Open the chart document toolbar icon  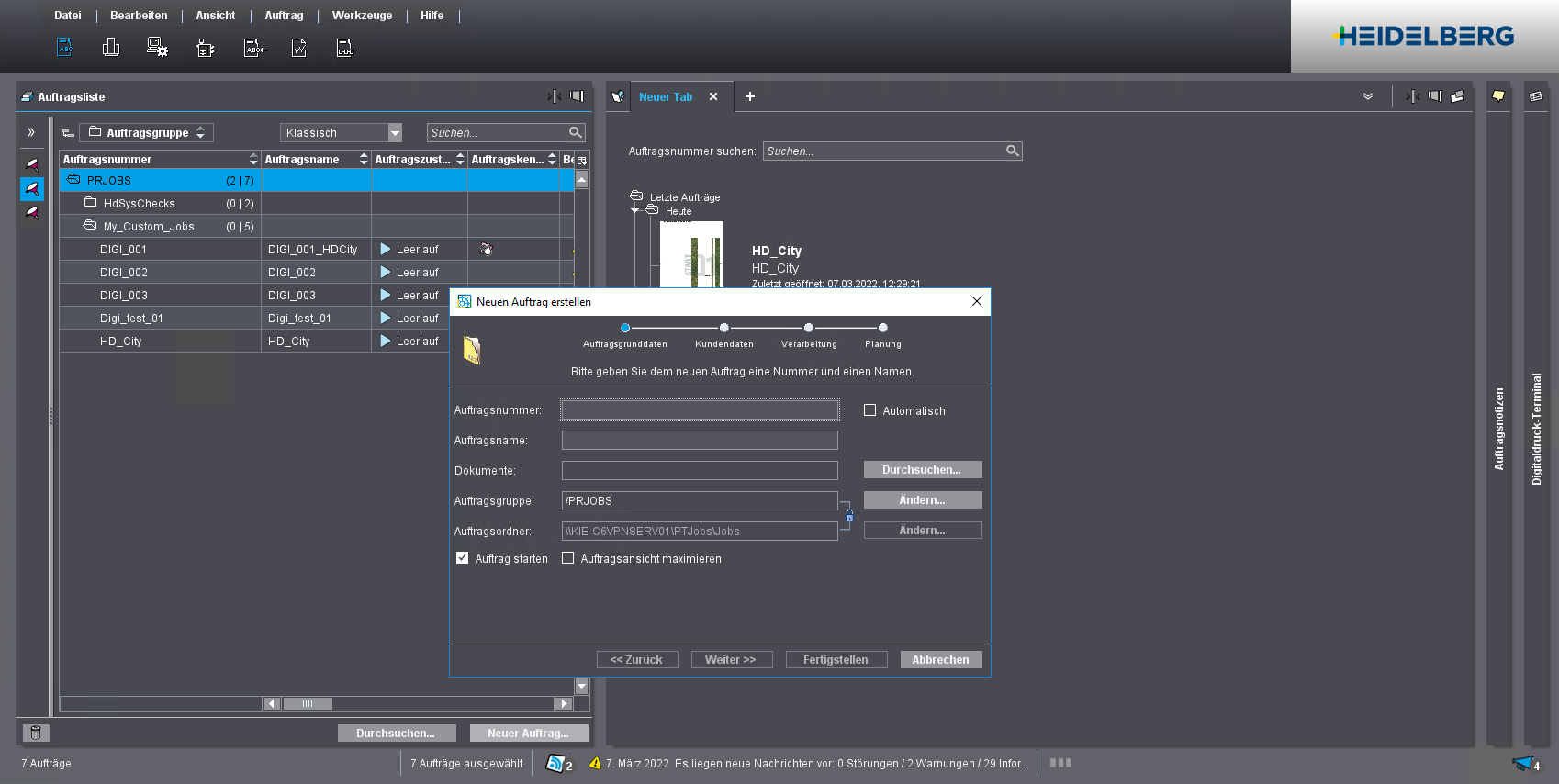pyautogui.click(x=299, y=48)
